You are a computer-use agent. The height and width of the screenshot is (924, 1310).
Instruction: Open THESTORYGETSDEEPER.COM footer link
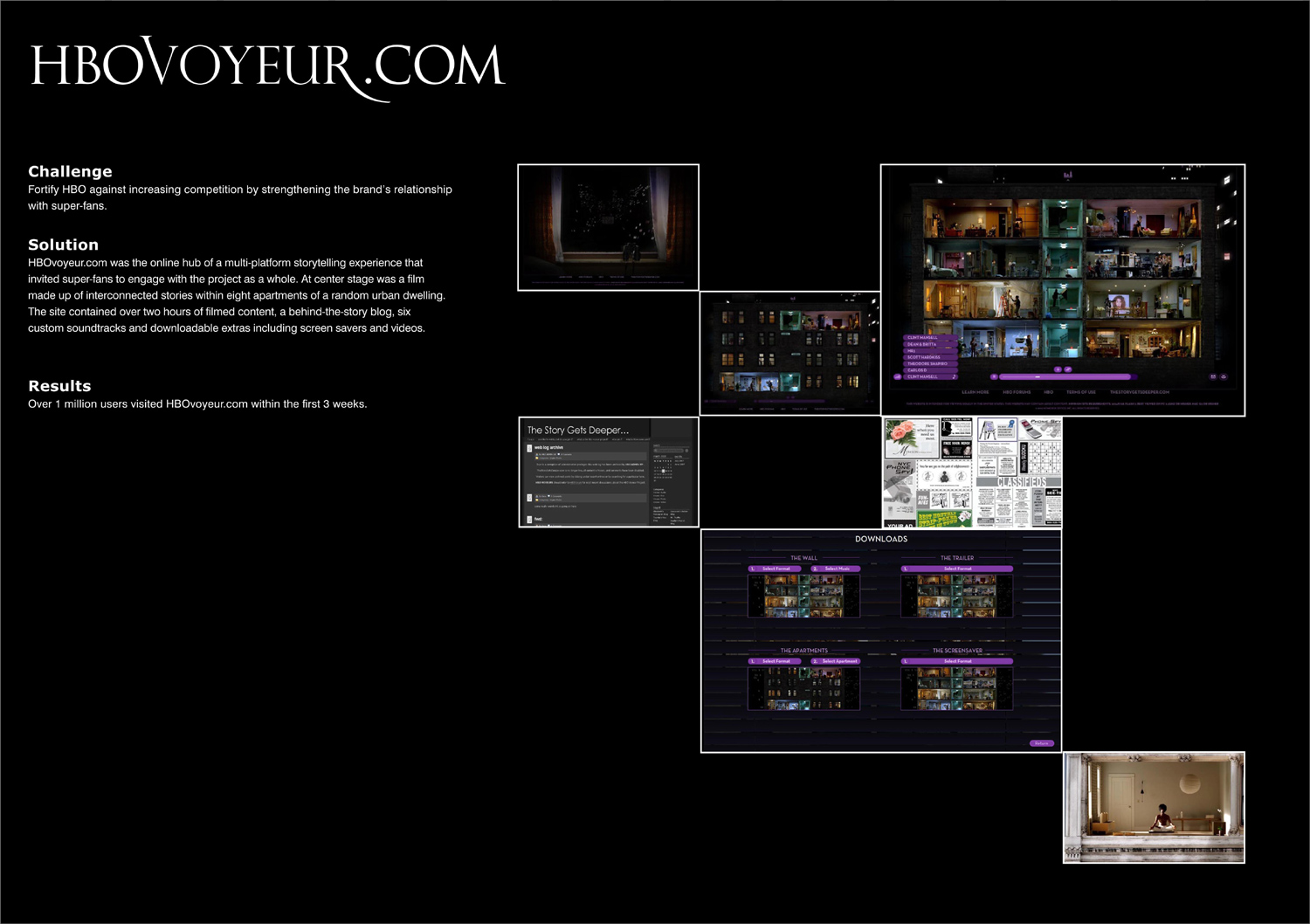coord(1140,392)
